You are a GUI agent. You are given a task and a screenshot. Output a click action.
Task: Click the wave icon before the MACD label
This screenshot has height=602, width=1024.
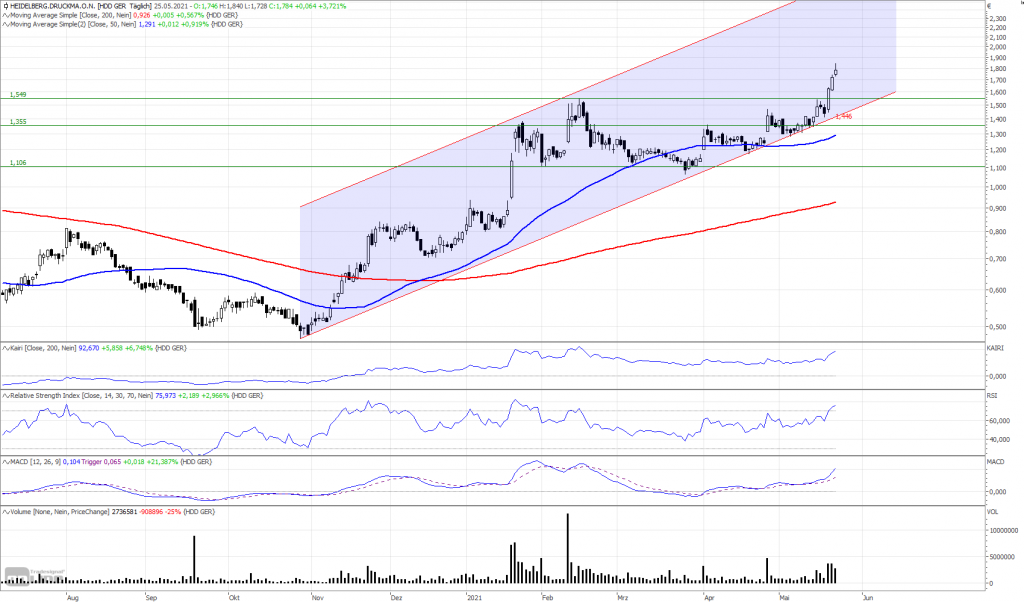click(x=5, y=462)
